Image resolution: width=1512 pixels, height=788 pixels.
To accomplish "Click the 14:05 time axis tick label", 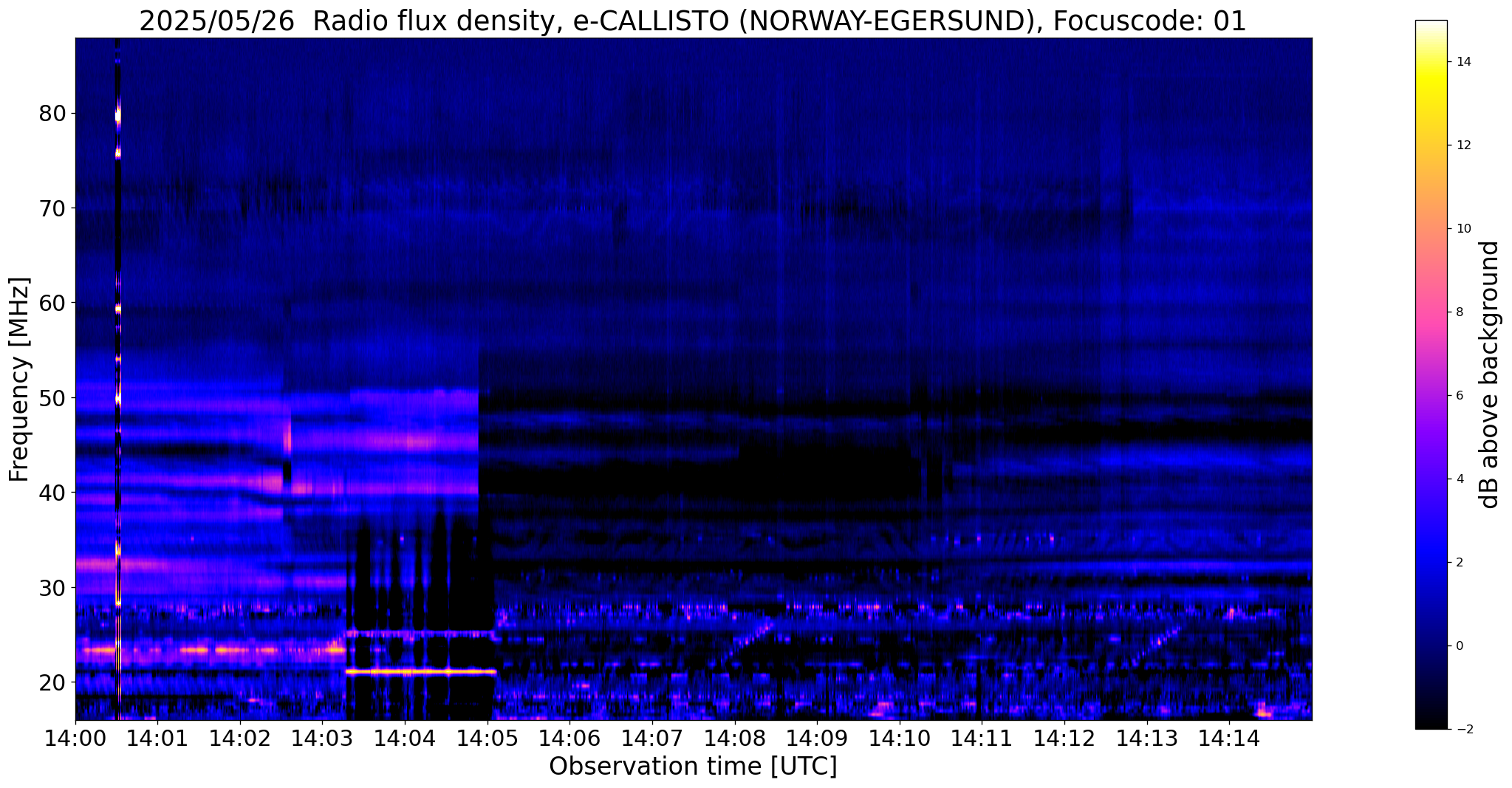I will (x=487, y=739).
